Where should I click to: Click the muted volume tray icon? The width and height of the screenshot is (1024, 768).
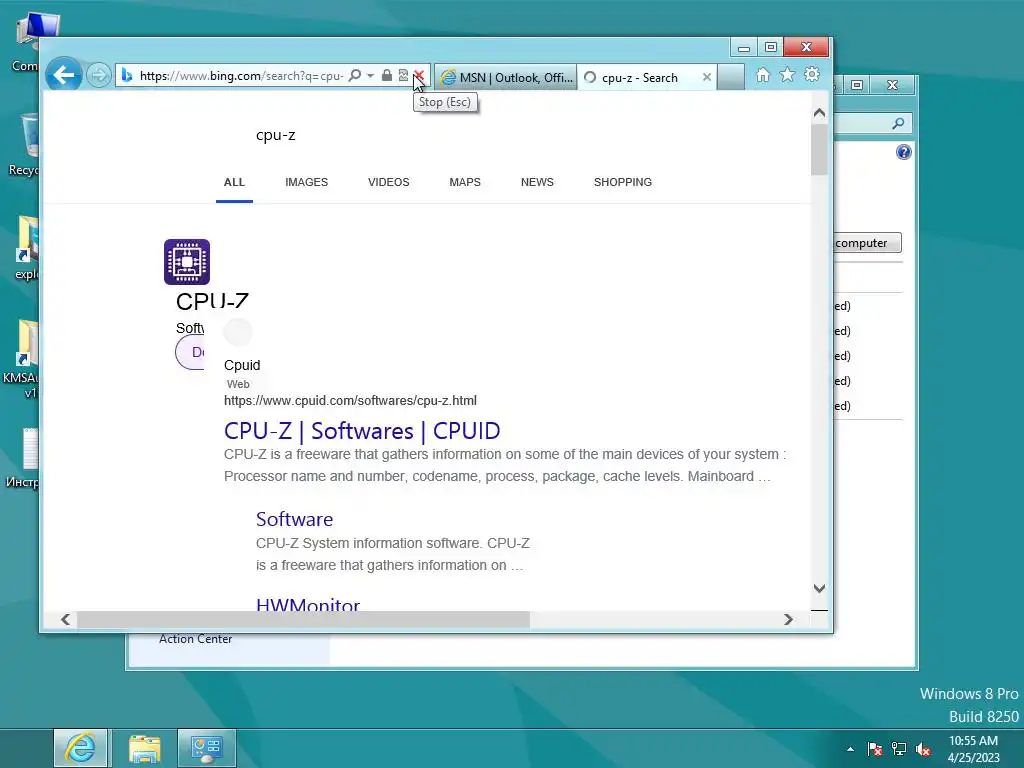(x=923, y=749)
